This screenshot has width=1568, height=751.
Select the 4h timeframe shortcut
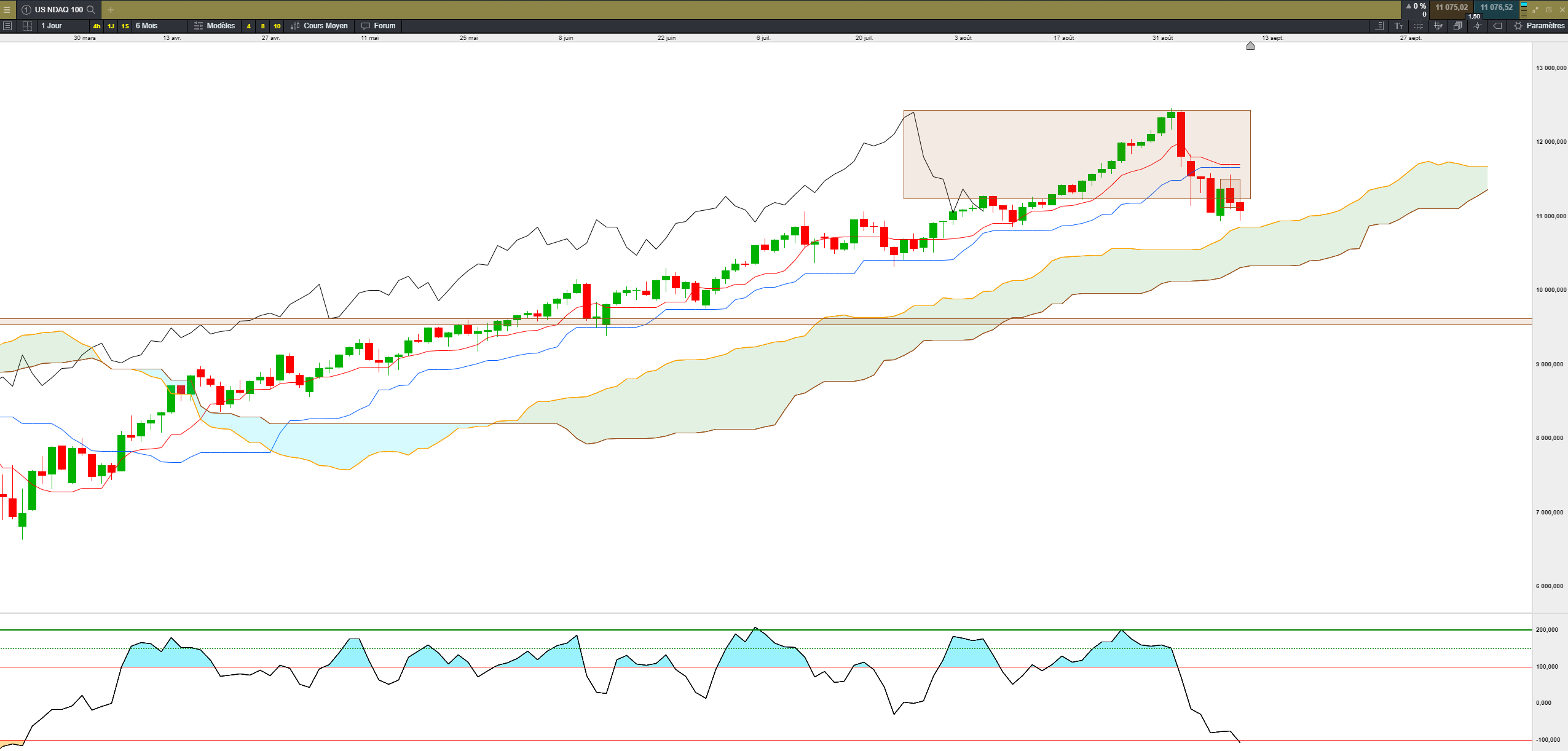[x=97, y=26]
